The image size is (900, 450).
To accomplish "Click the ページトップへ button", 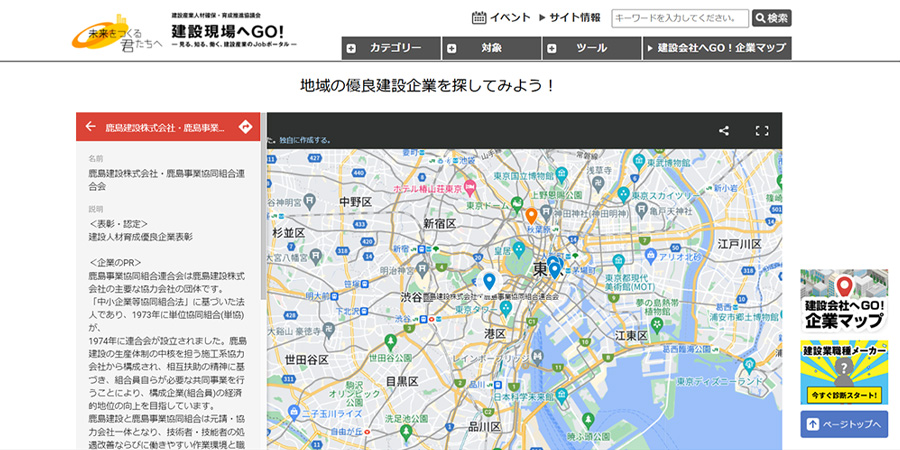I will pos(844,424).
